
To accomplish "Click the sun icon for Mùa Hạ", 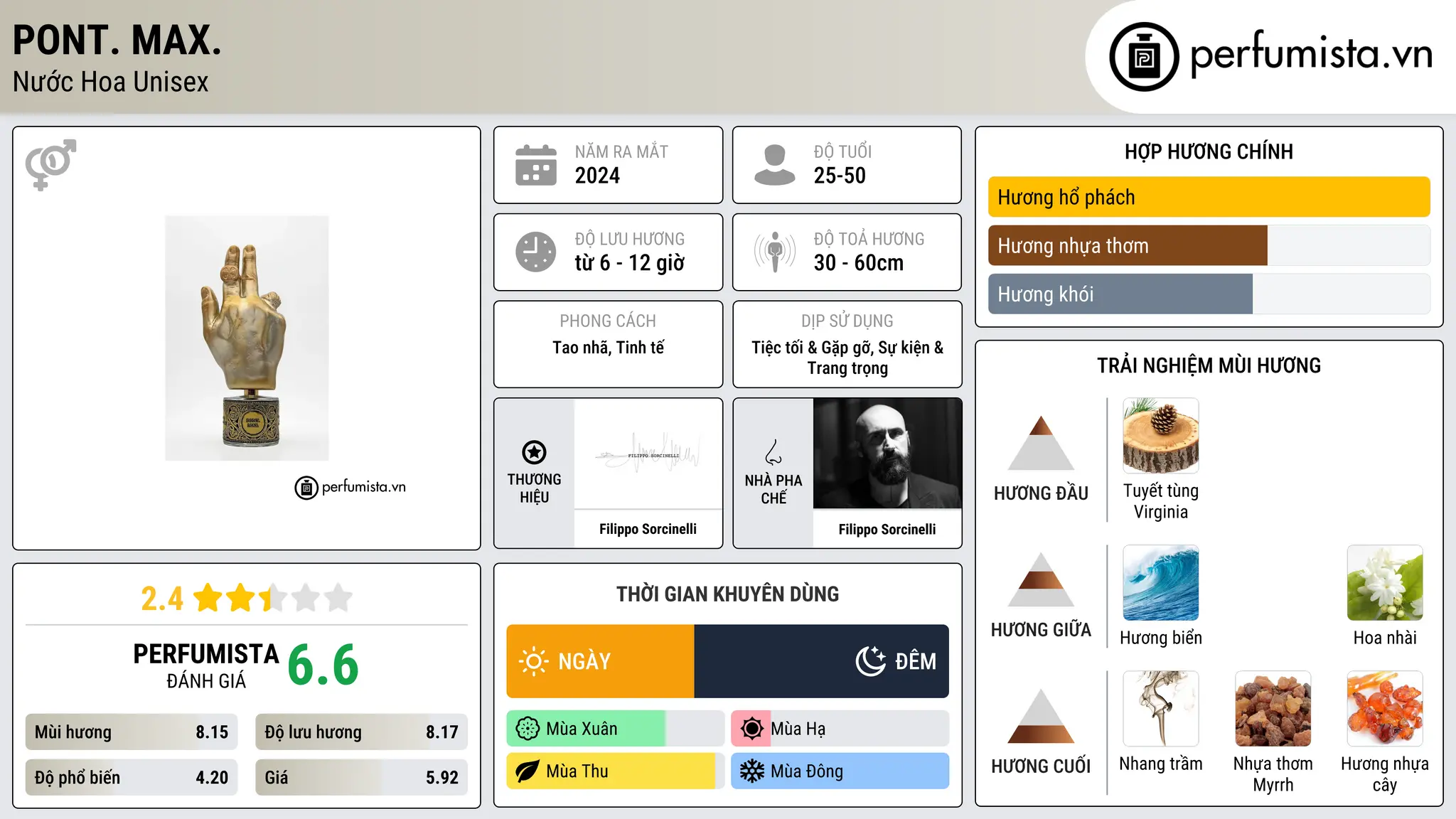I will tap(751, 729).
